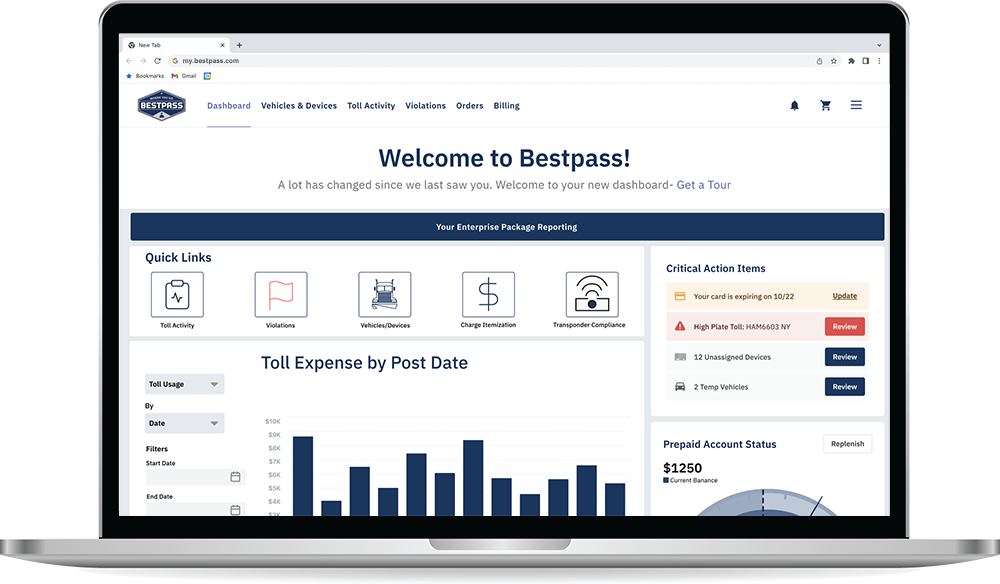Screen dimensions: 1000x584
Task: Expand the Toll Usage dropdown
Action: (x=185, y=384)
